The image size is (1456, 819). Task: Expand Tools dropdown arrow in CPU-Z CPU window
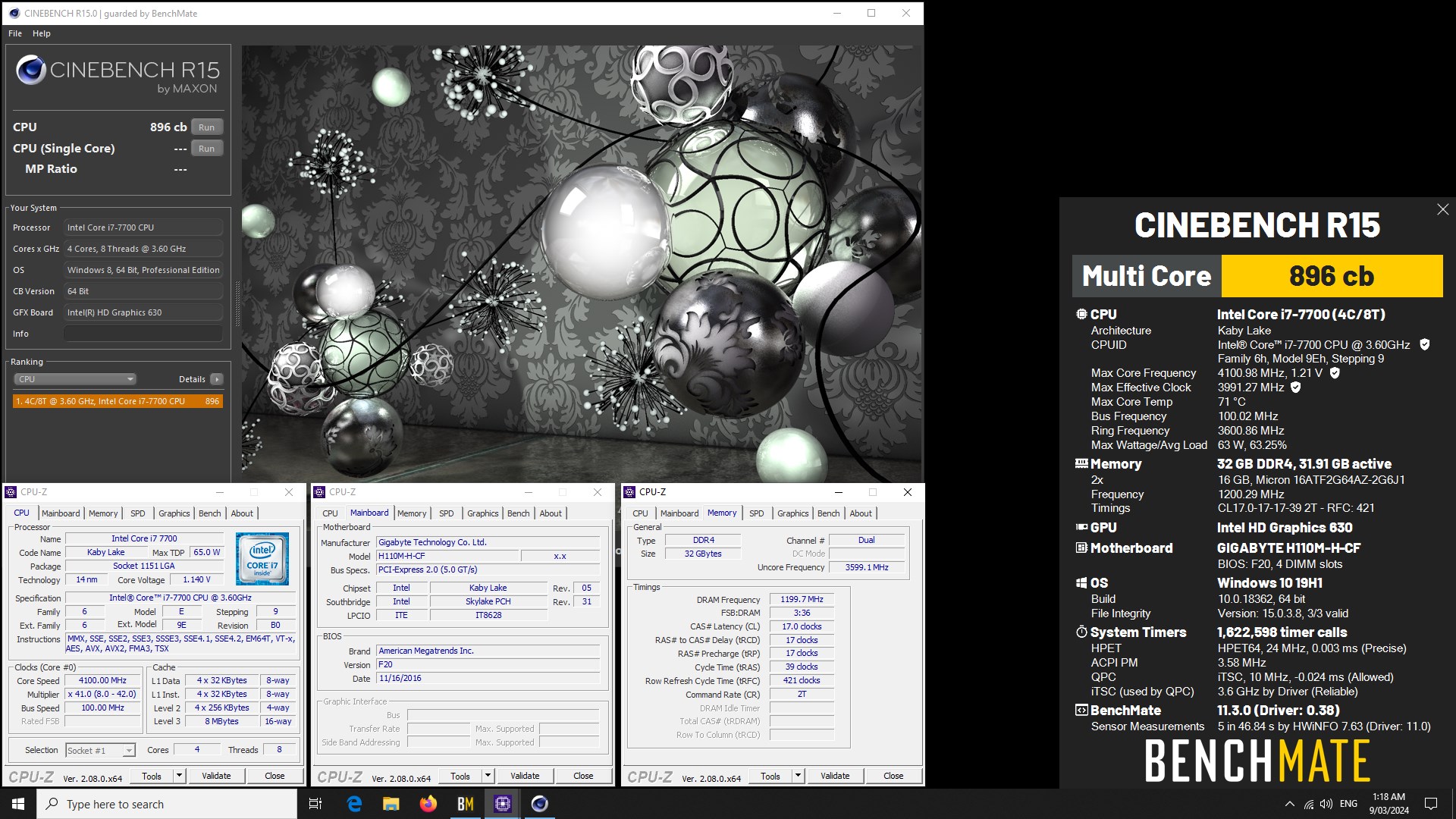180,776
